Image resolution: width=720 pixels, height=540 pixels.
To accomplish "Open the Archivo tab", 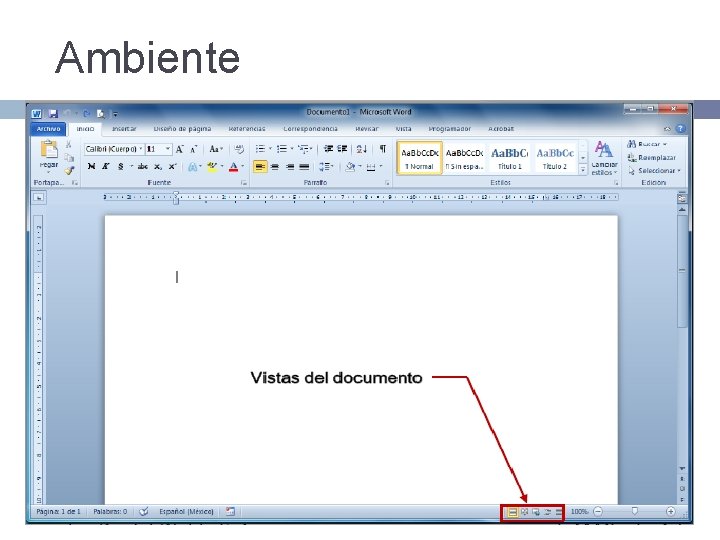I will [49, 129].
